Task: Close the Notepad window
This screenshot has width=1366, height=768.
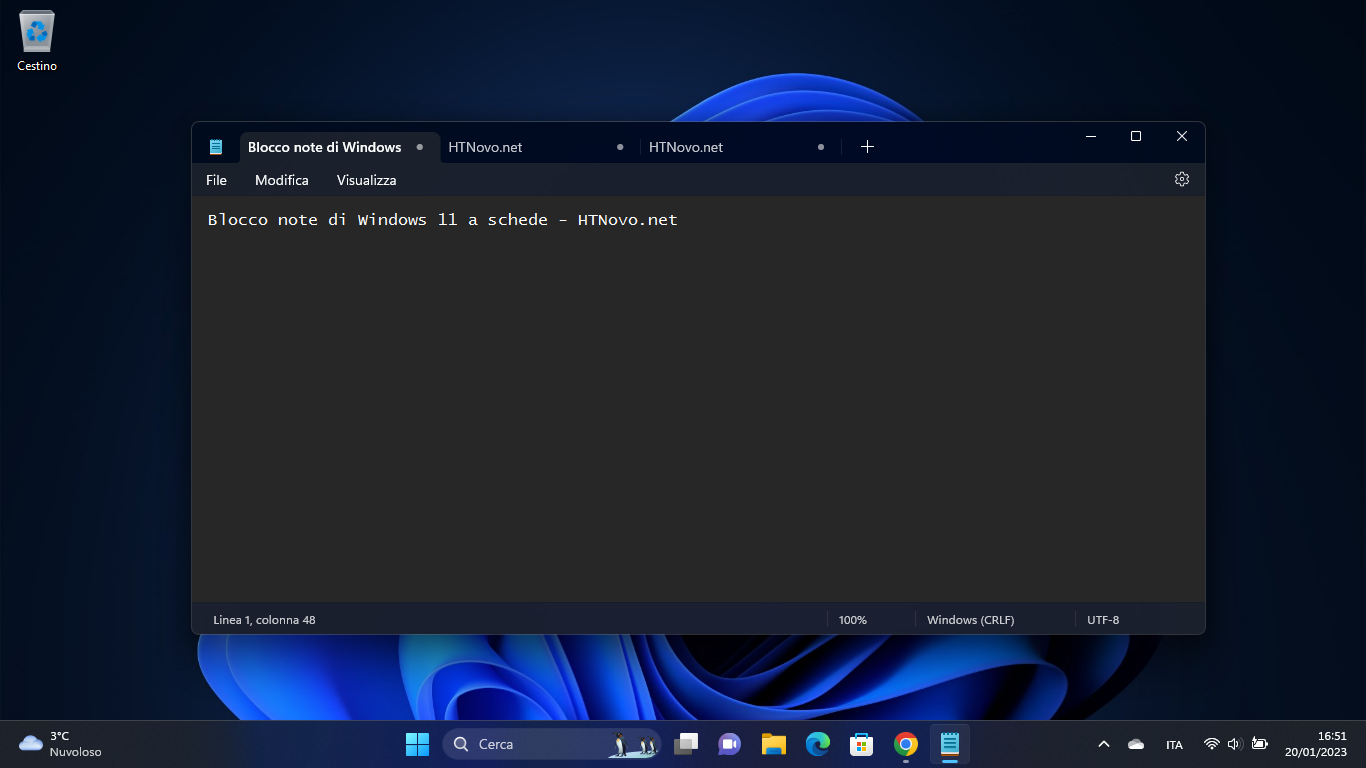Action: 1182,136
